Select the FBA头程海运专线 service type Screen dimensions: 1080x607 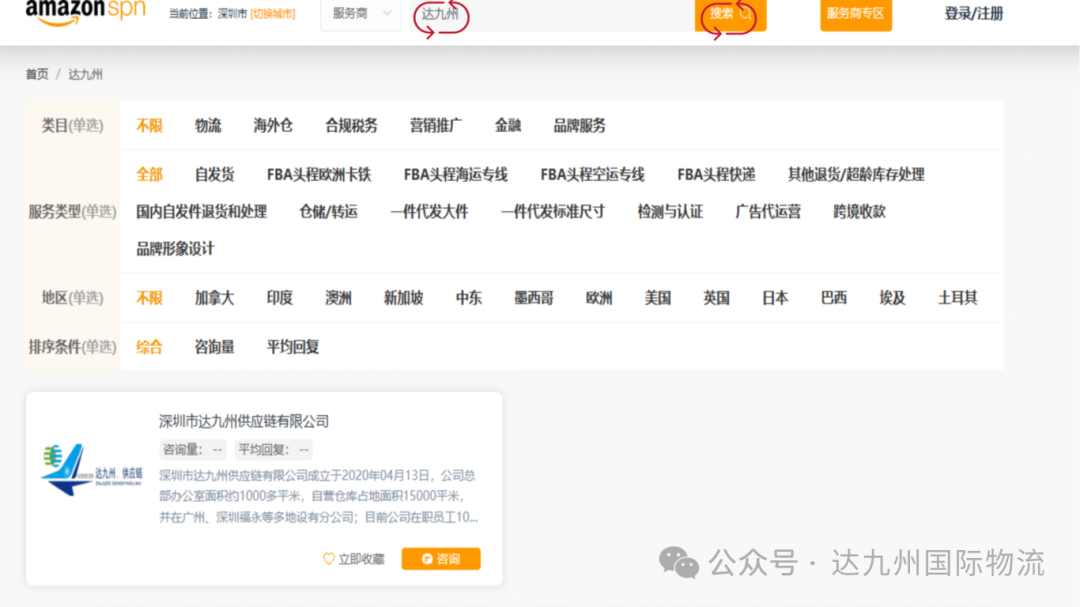point(453,173)
